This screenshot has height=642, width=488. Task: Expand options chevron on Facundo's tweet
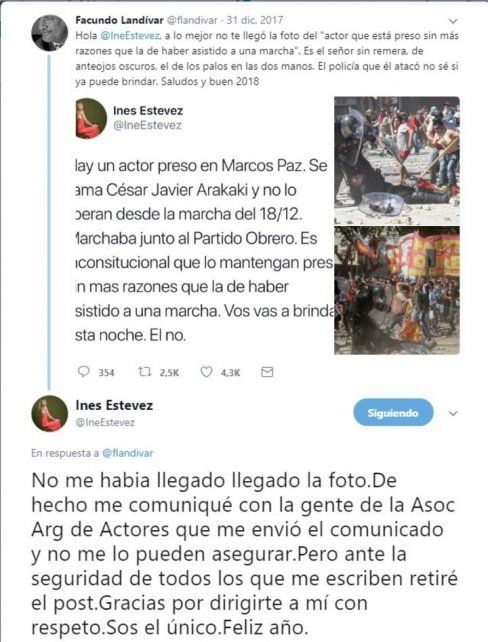pos(453,21)
